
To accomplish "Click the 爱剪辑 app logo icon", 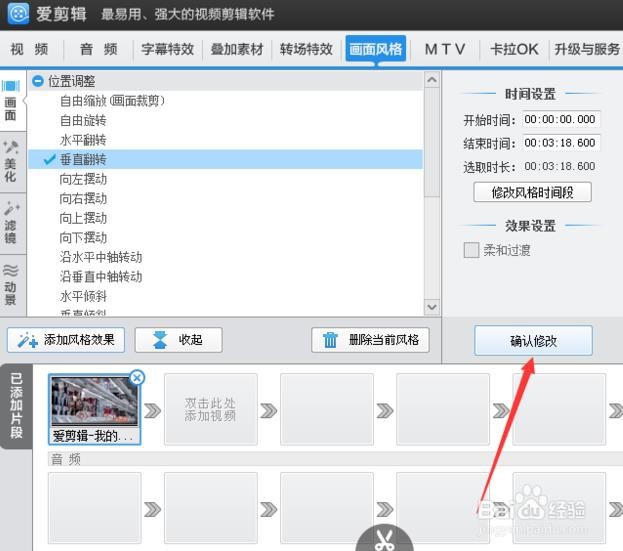I will (18, 14).
